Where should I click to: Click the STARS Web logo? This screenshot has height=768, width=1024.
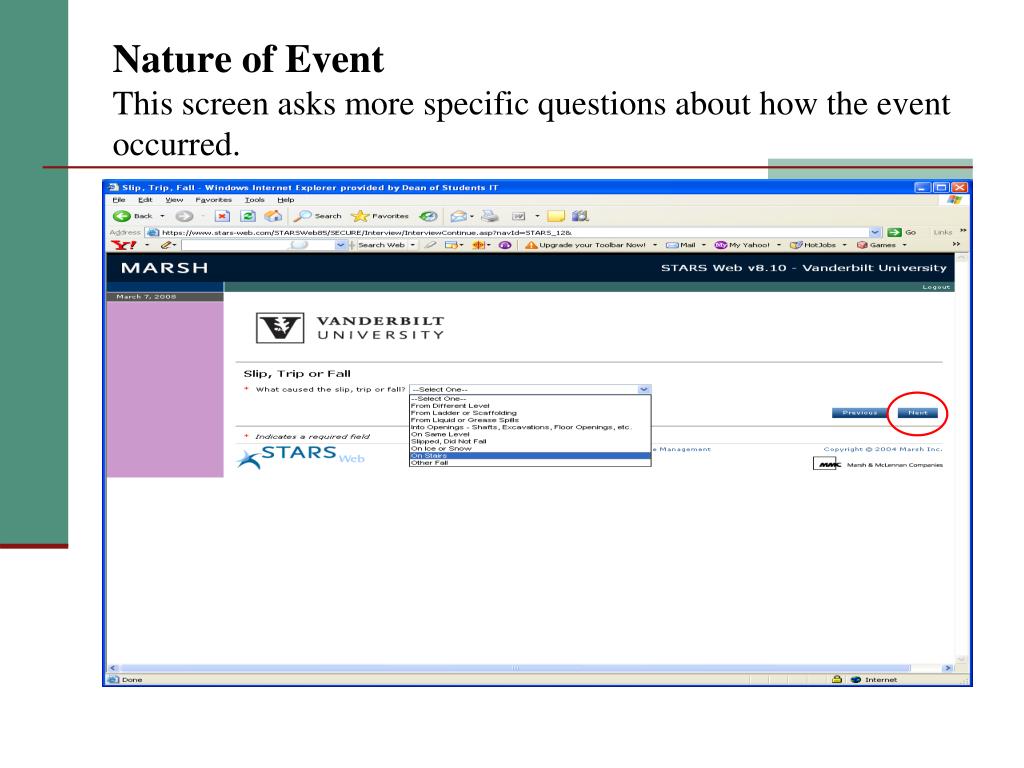(x=301, y=456)
